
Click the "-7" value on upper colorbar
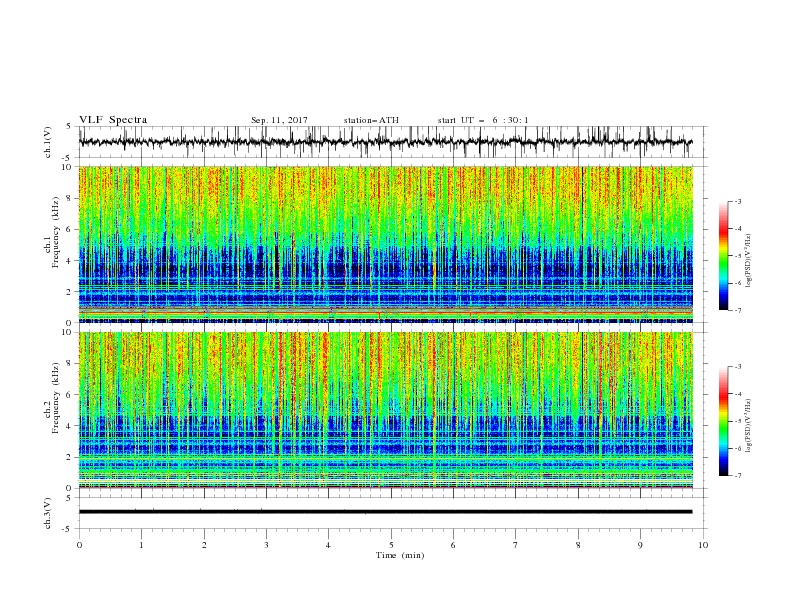coord(738,310)
